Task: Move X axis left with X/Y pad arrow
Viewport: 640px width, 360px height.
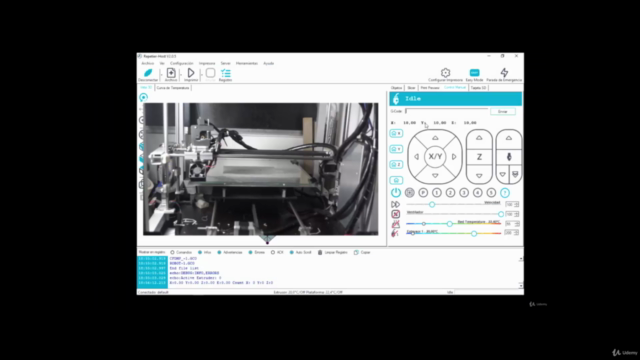Action: [x=416, y=157]
